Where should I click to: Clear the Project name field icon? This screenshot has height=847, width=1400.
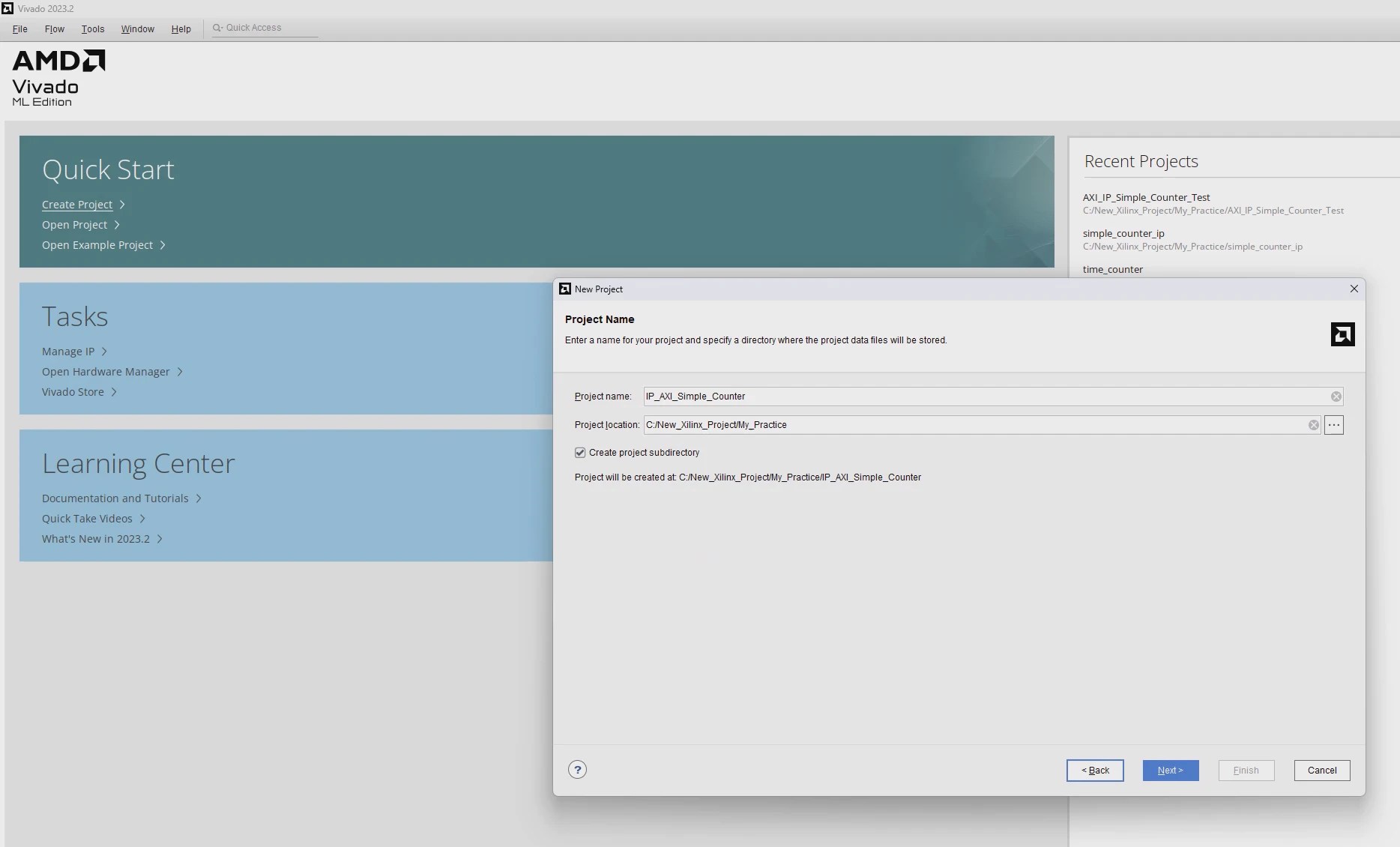coord(1336,397)
